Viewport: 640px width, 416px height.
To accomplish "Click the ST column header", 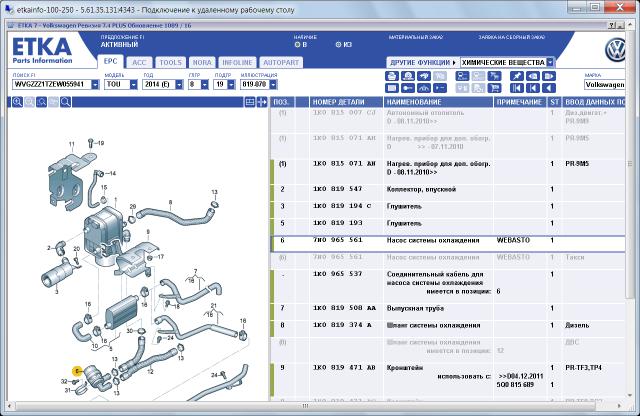I will (x=554, y=102).
